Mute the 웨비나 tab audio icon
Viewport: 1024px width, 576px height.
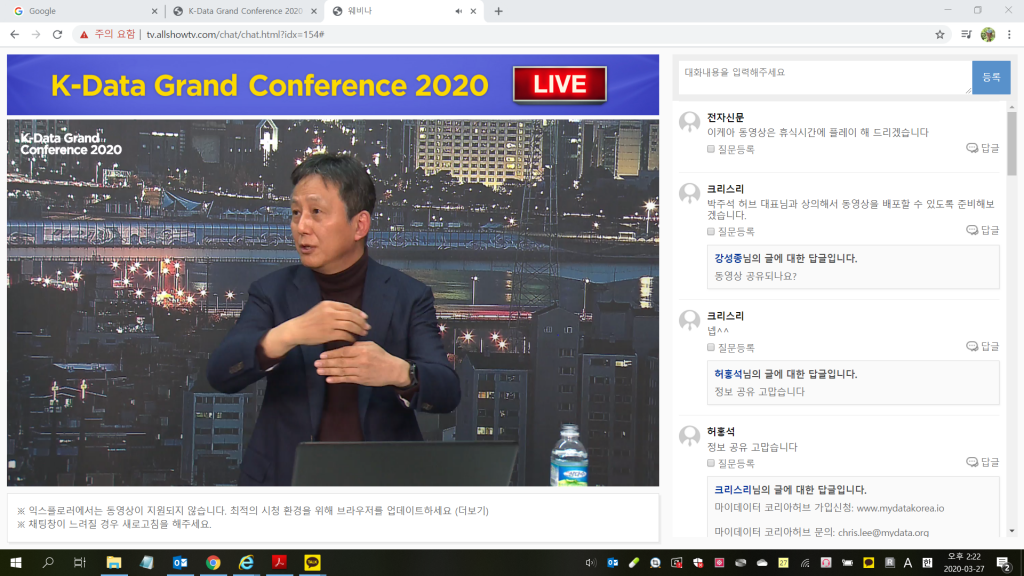(x=458, y=11)
